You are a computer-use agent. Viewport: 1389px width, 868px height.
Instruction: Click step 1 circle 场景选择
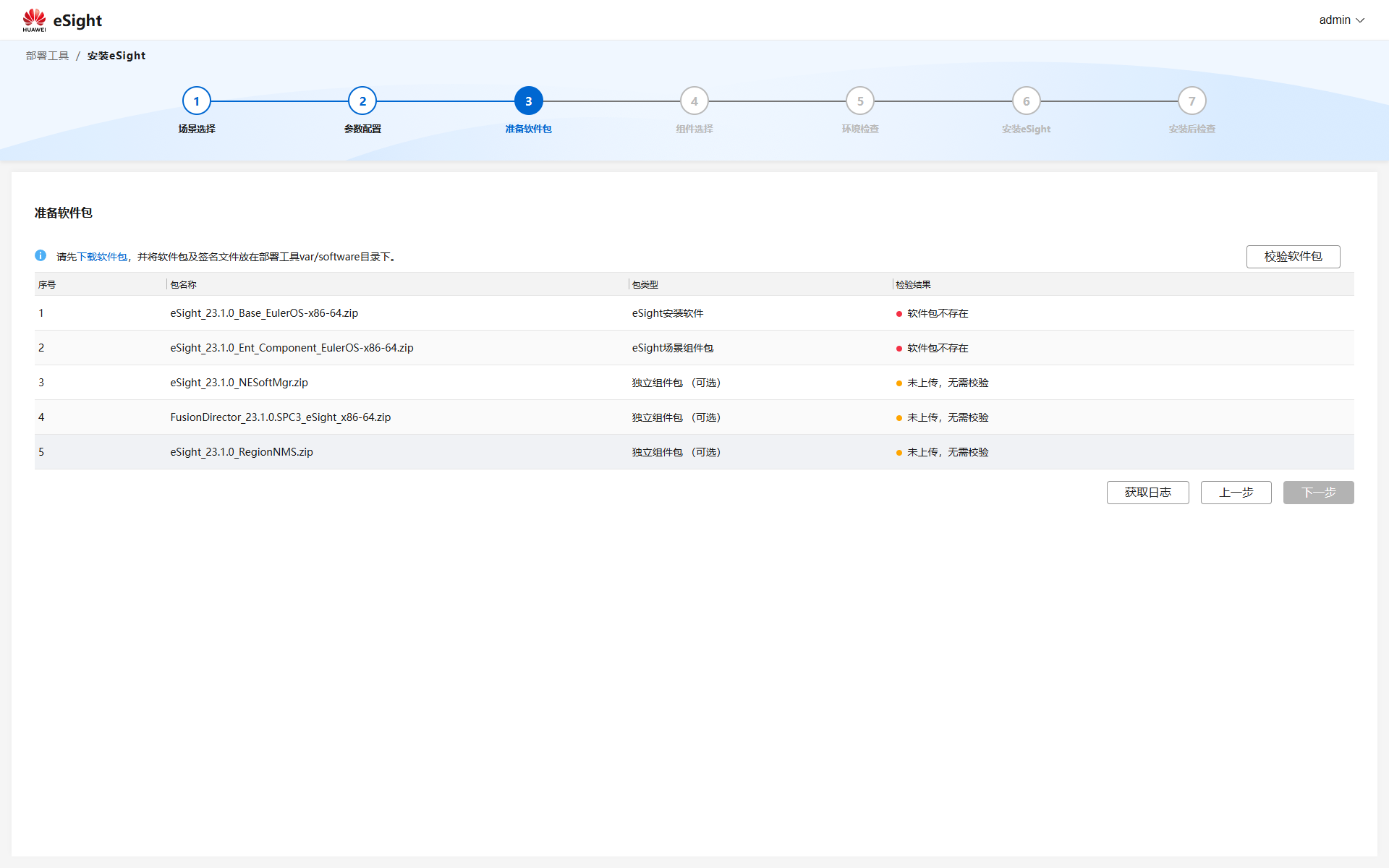coord(196,101)
